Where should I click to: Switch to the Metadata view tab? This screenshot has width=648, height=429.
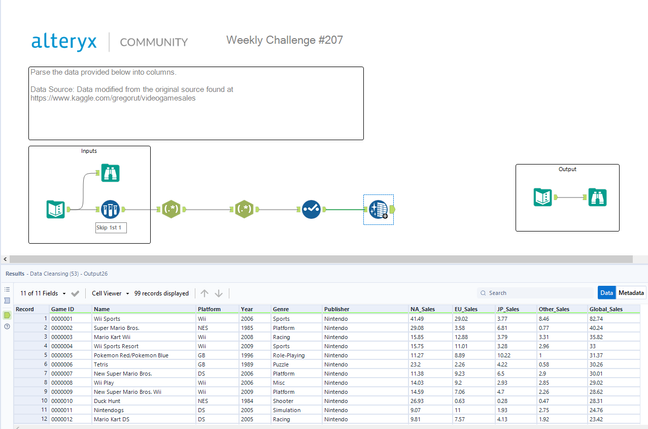point(631,293)
